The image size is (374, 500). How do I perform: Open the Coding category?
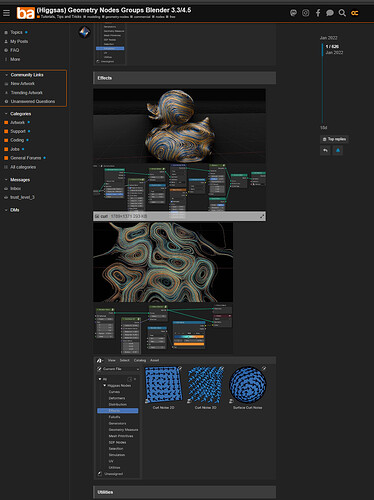click(x=17, y=140)
